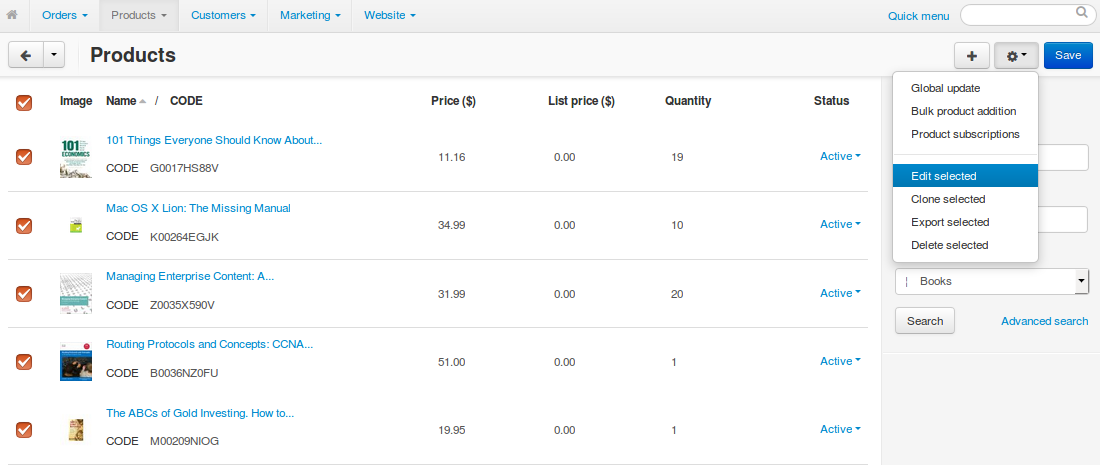Open Active status dropdown for code G0017HS88V
This screenshot has width=1100, height=465.
coord(840,156)
